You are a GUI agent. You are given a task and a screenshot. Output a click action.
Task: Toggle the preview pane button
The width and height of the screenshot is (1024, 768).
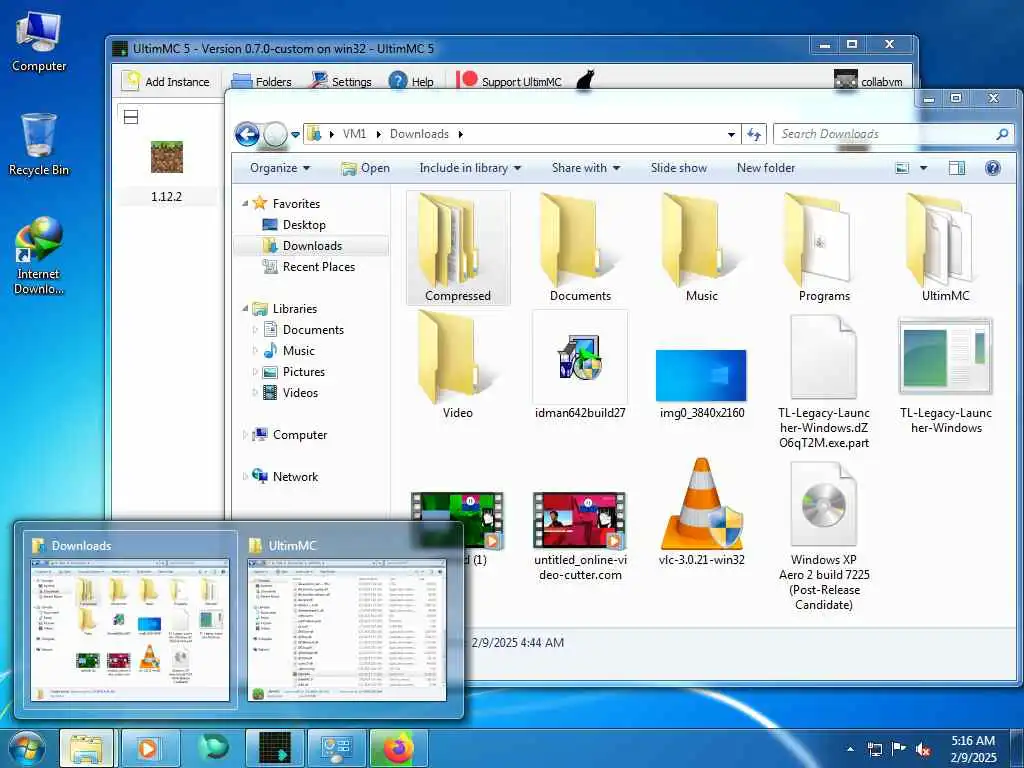click(957, 168)
